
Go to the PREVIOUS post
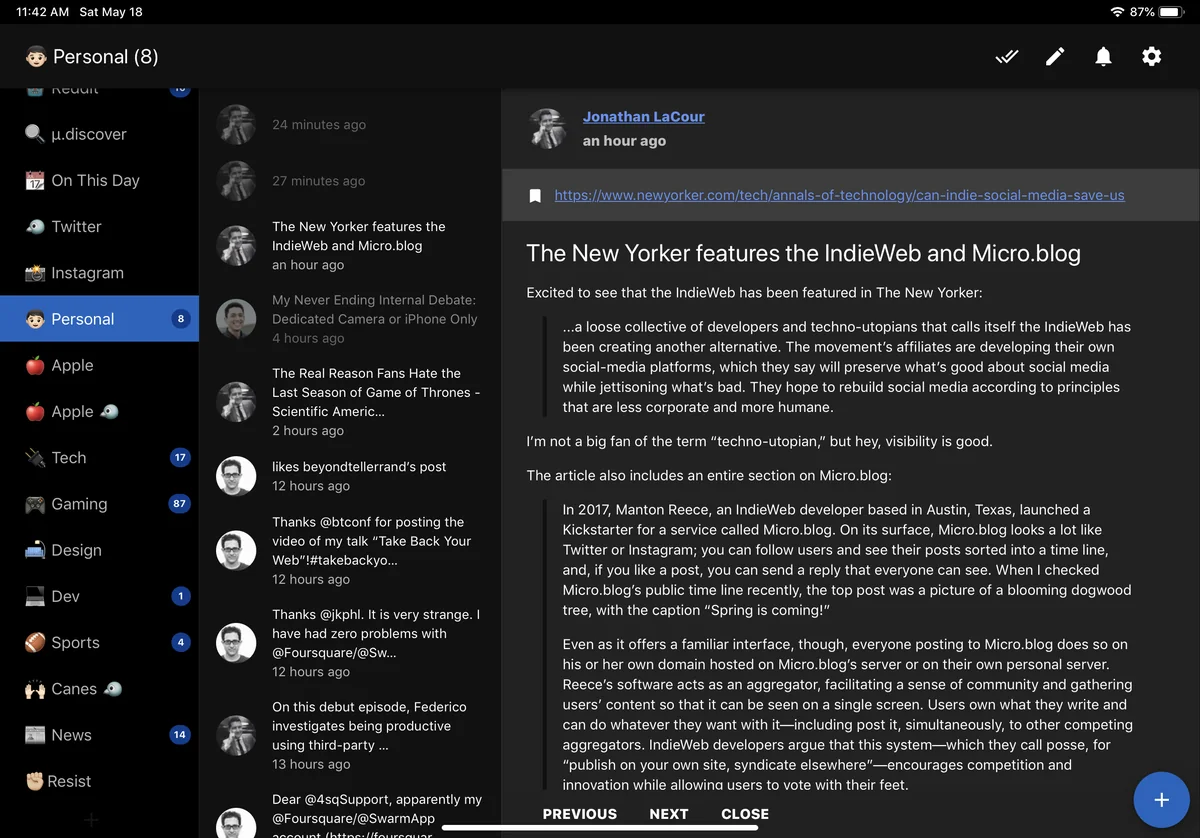pyautogui.click(x=579, y=814)
